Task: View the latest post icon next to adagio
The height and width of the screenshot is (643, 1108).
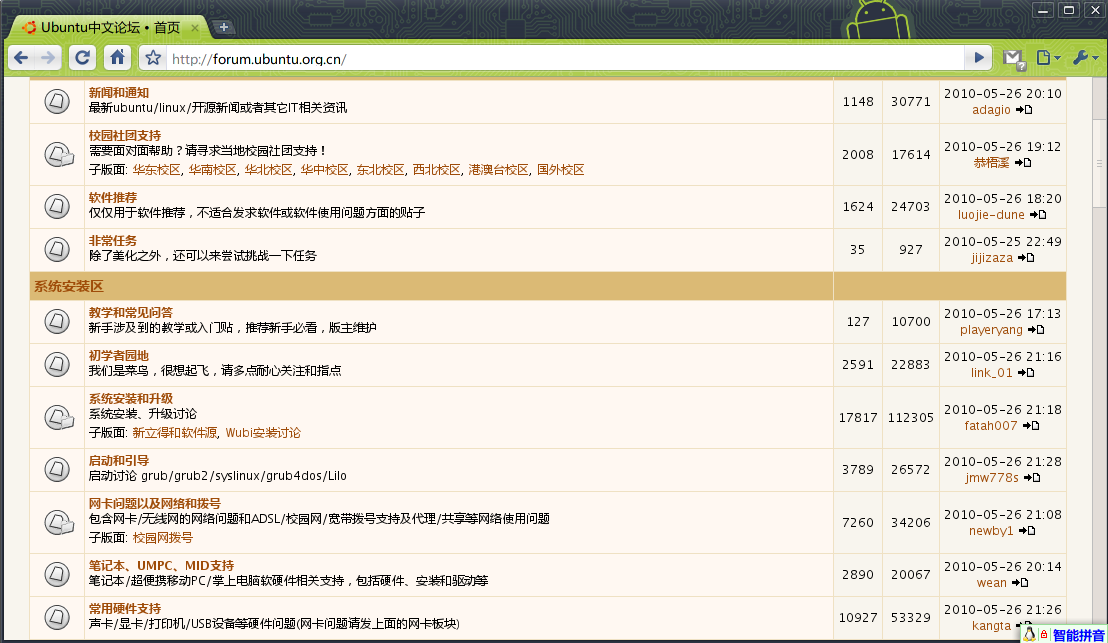Action: [1024, 110]
